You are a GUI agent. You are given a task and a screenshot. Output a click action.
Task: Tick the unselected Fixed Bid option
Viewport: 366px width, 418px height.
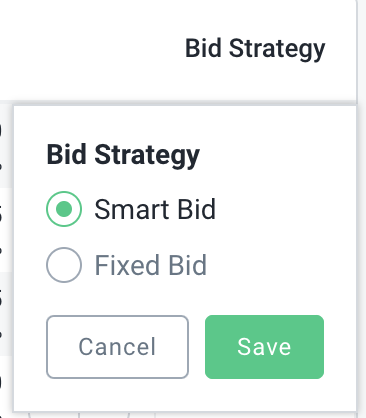pos(64,265)
